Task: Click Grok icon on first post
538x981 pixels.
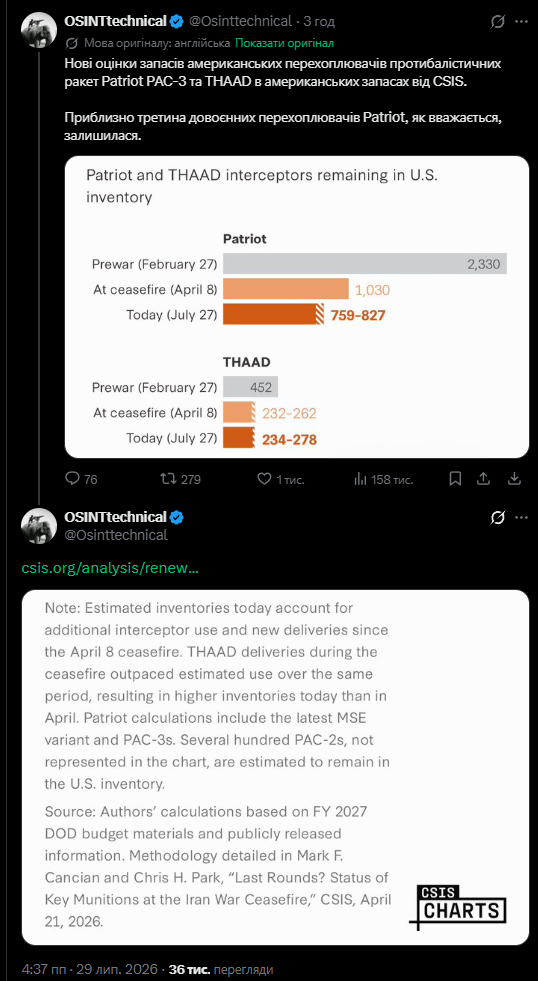Action: (x=498, y=22)
